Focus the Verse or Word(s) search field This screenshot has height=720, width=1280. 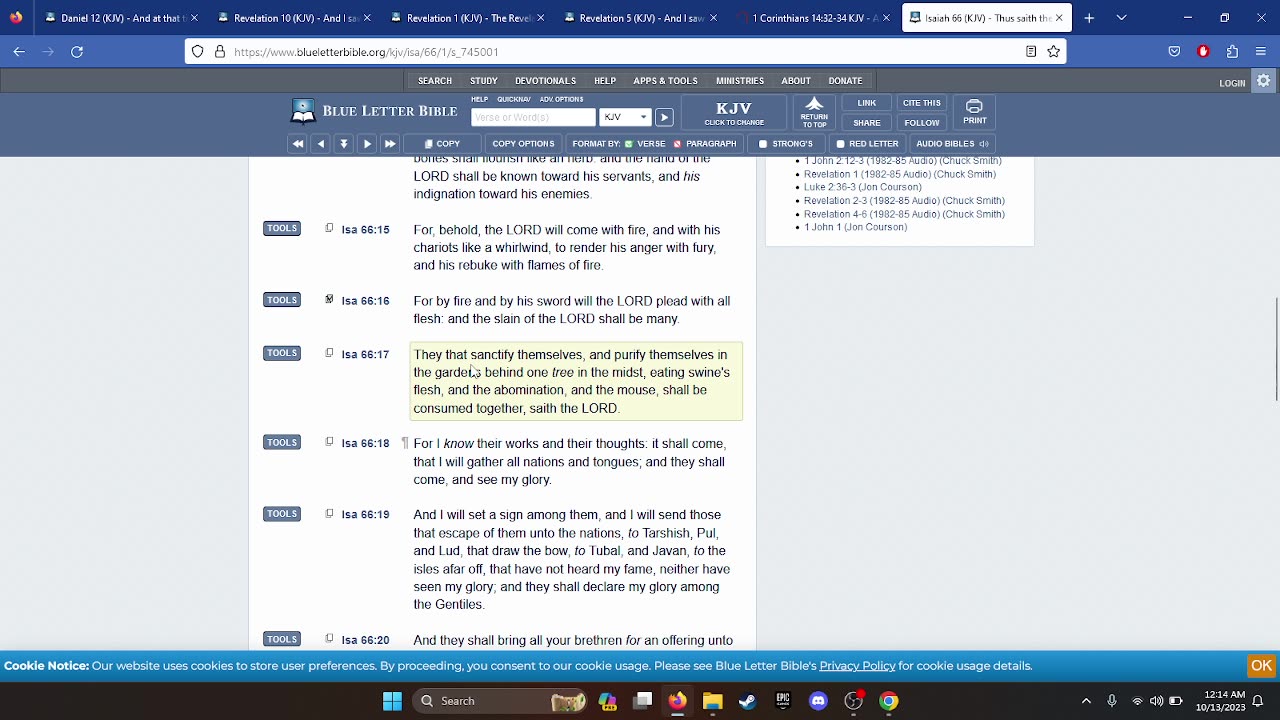(533, 117)
